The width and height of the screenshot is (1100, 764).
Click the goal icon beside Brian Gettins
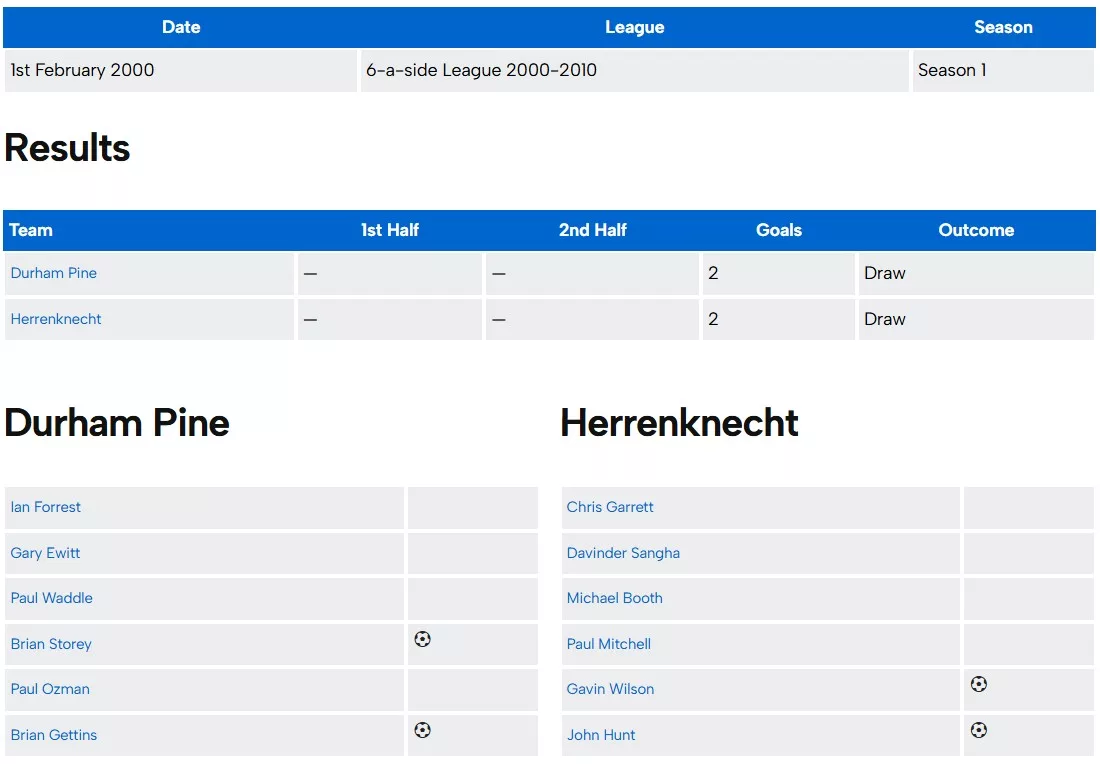coord(422,731)
